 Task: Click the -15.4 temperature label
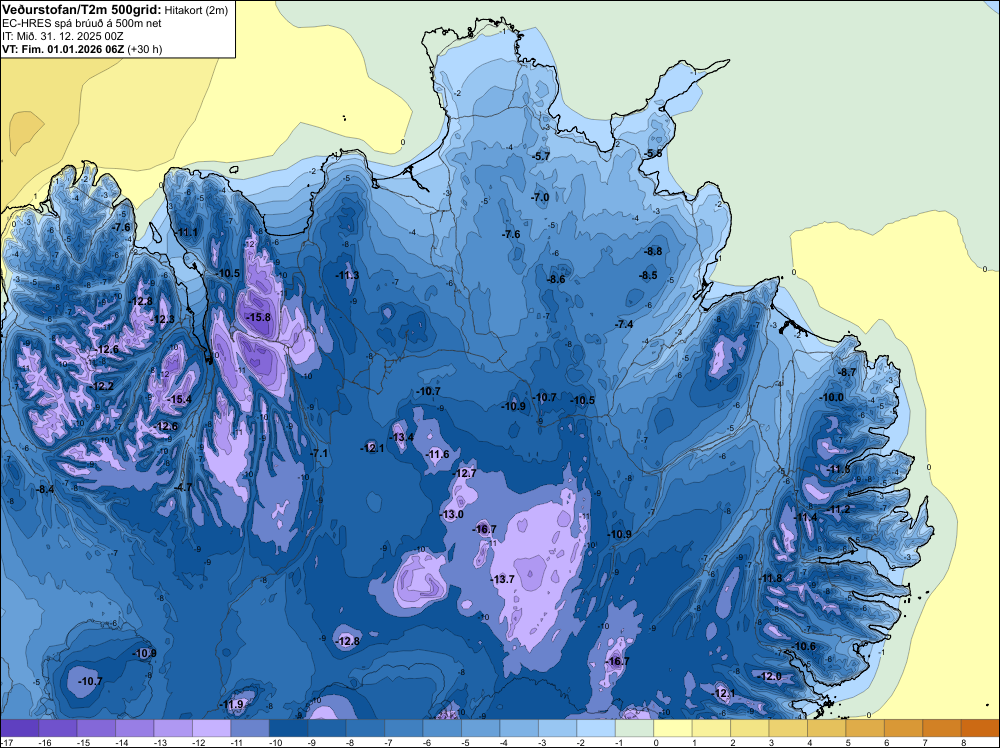[179, 399]
